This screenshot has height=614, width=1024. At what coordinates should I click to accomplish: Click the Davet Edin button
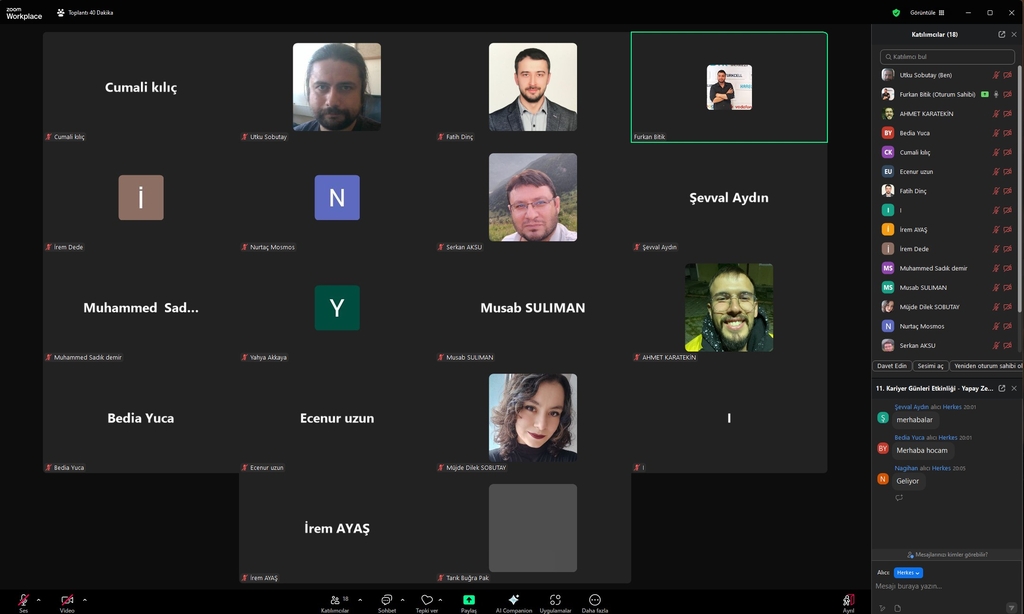click(x=891, y=366)
